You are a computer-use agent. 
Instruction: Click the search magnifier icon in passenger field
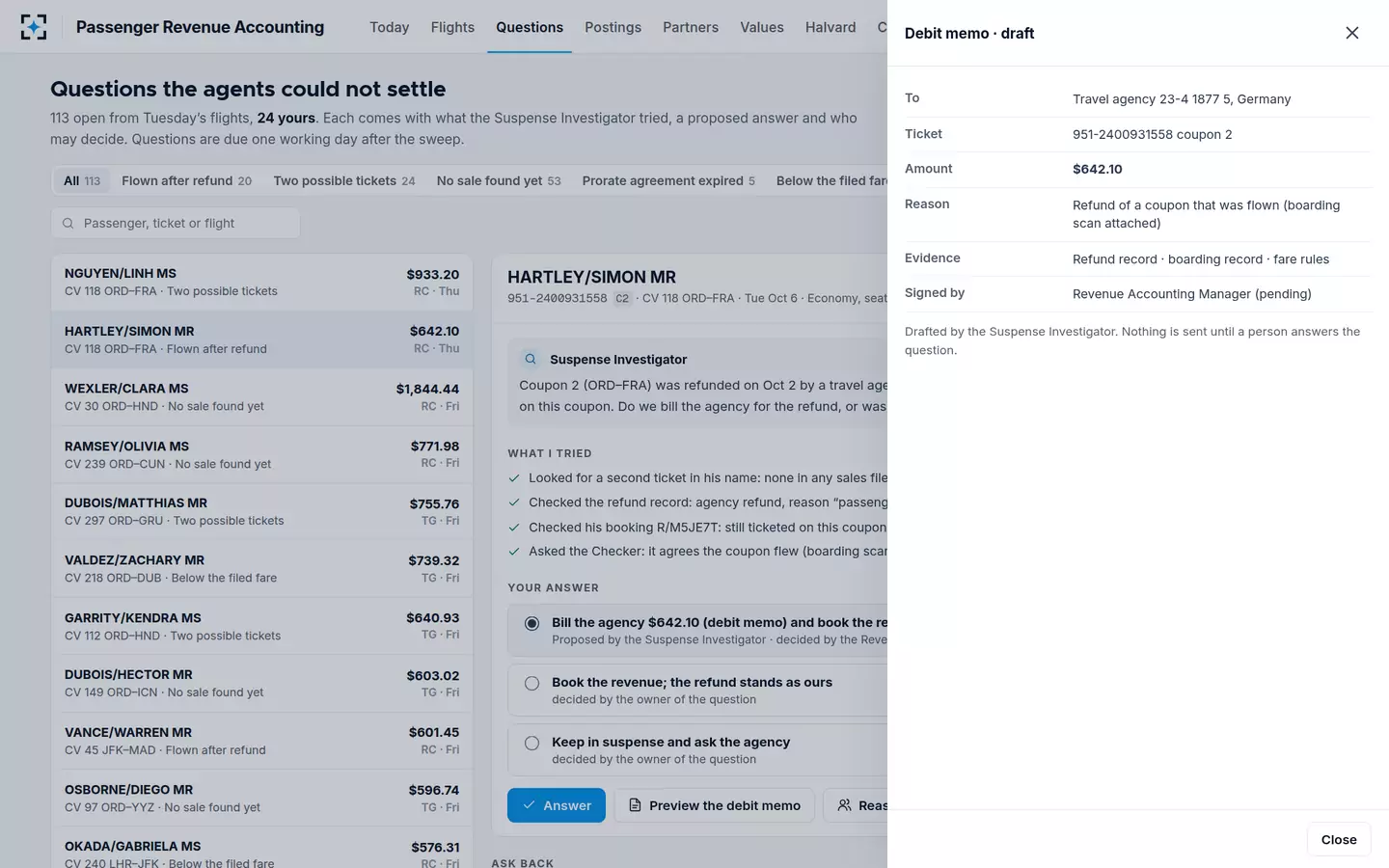click(x=68, y=224)
